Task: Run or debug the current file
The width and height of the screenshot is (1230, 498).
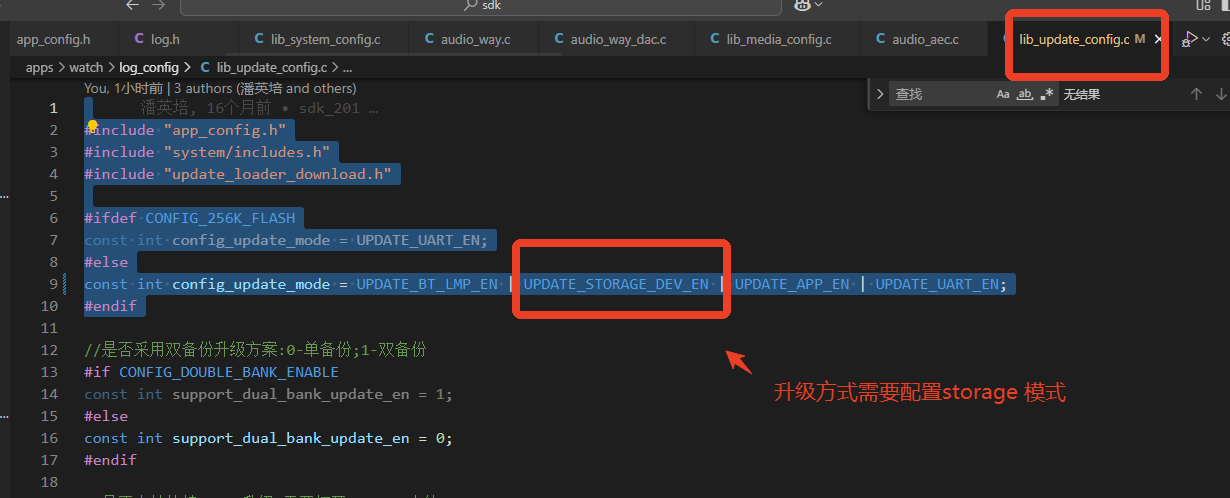Action: (1189, 39)
